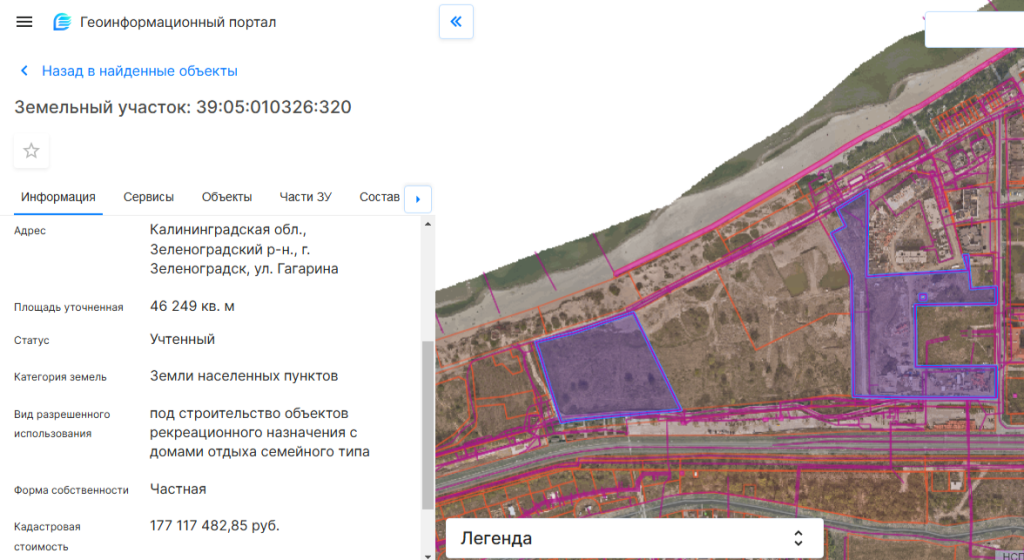
Task: Click the Геоинформационный портал logo icon
Action: 62,22
